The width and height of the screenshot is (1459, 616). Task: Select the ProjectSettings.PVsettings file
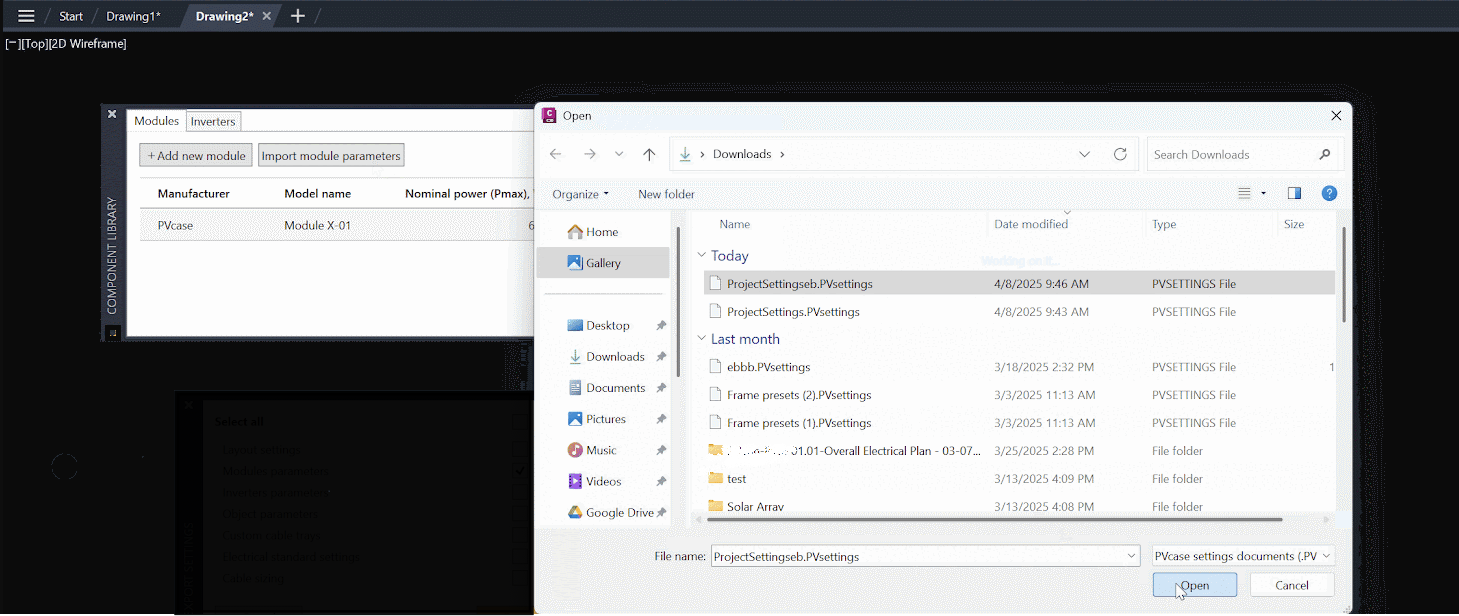(1019, 312)
